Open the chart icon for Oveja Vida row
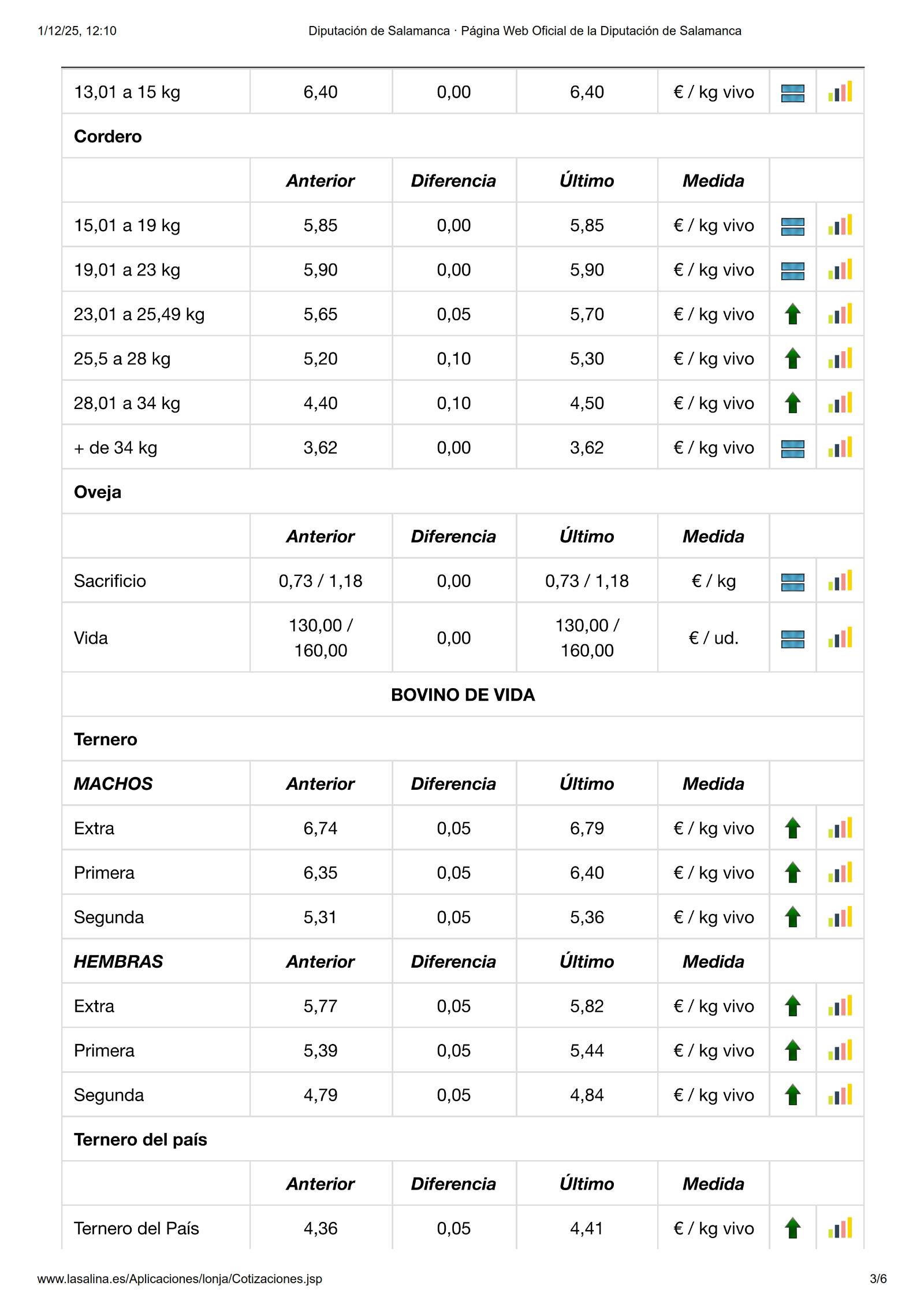 (x=840, y=638)
